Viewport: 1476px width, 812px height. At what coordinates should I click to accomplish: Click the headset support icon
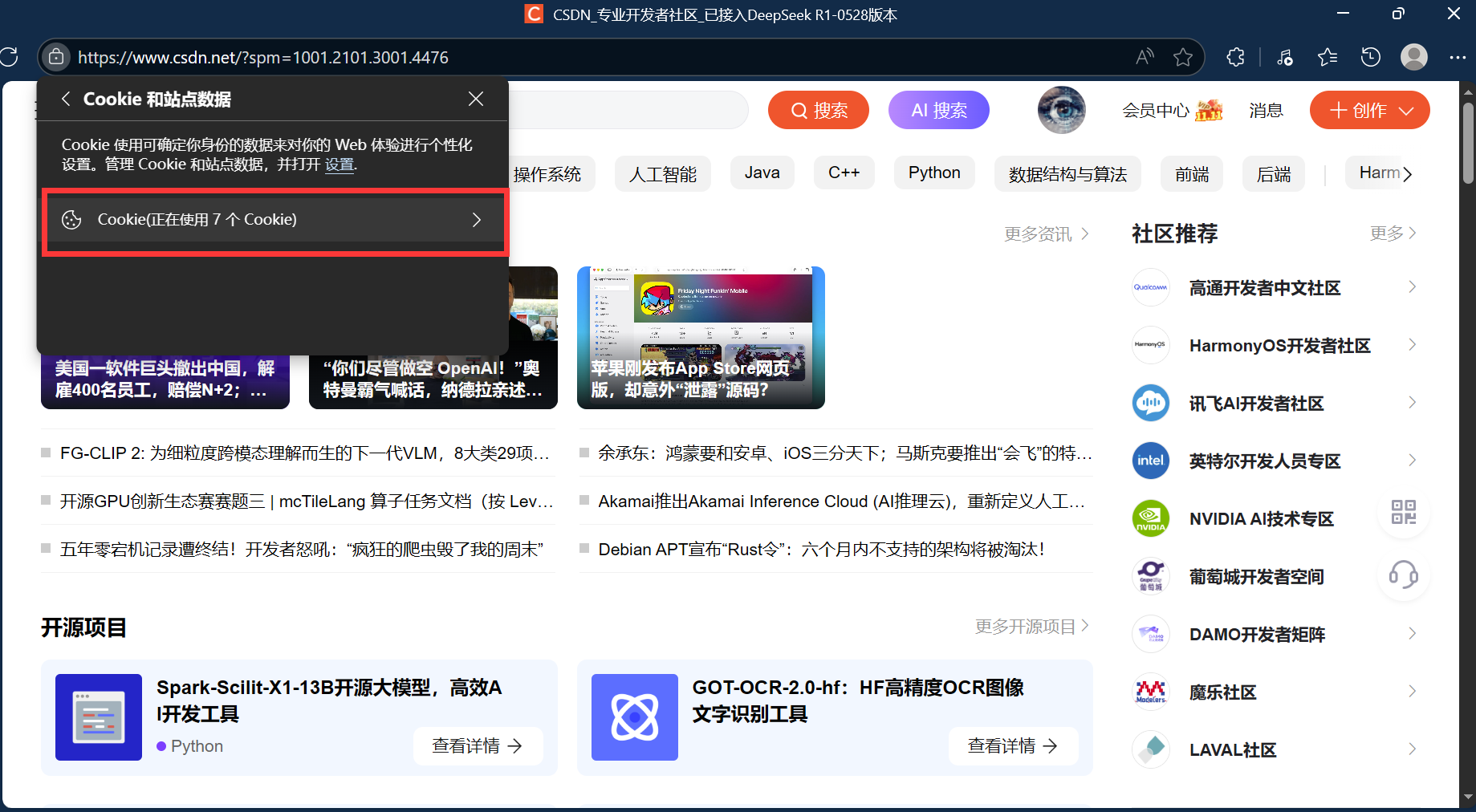1403,575
